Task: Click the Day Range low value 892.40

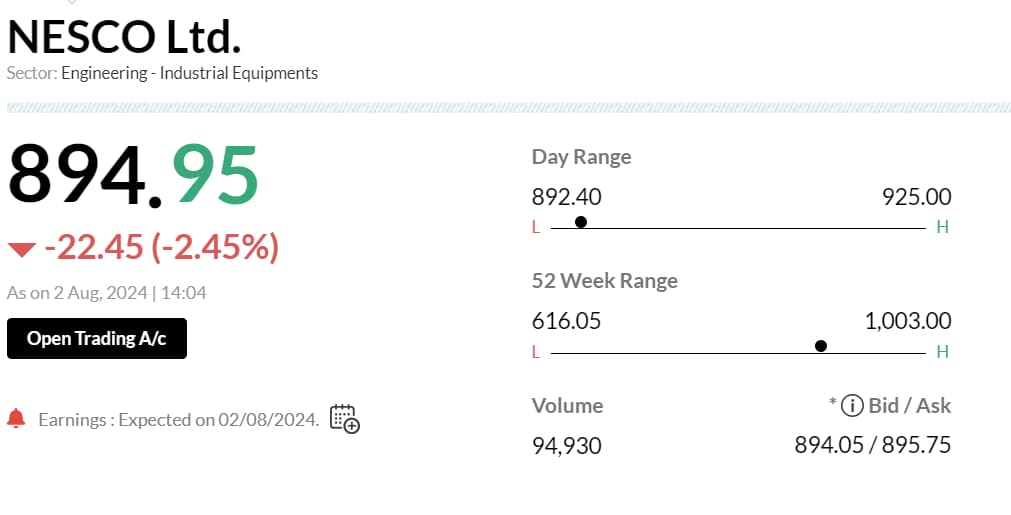Action: point(567,197)
